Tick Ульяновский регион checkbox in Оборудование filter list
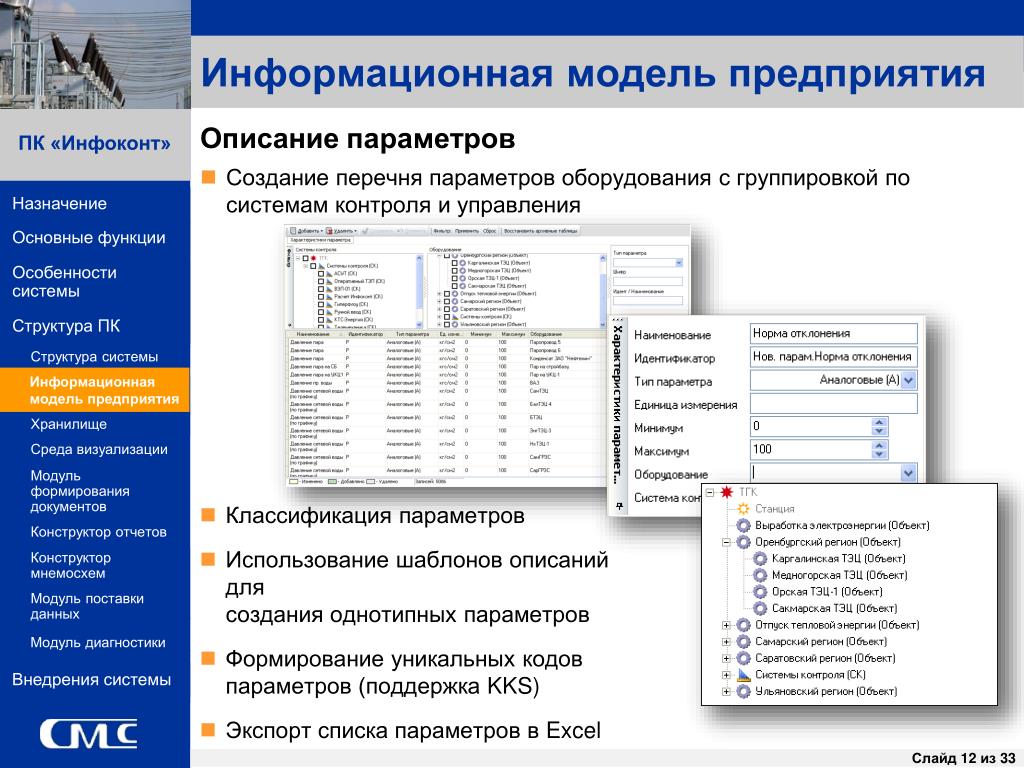 [x=447, y=325]
